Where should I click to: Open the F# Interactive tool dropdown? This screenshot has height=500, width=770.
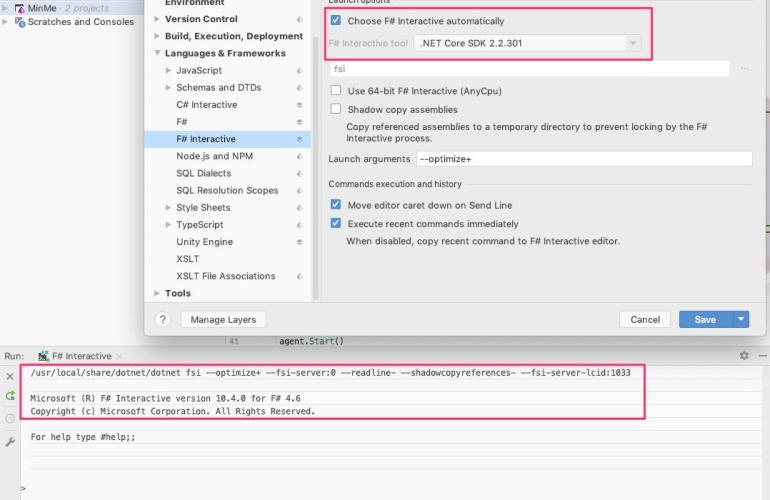(632, 43)
